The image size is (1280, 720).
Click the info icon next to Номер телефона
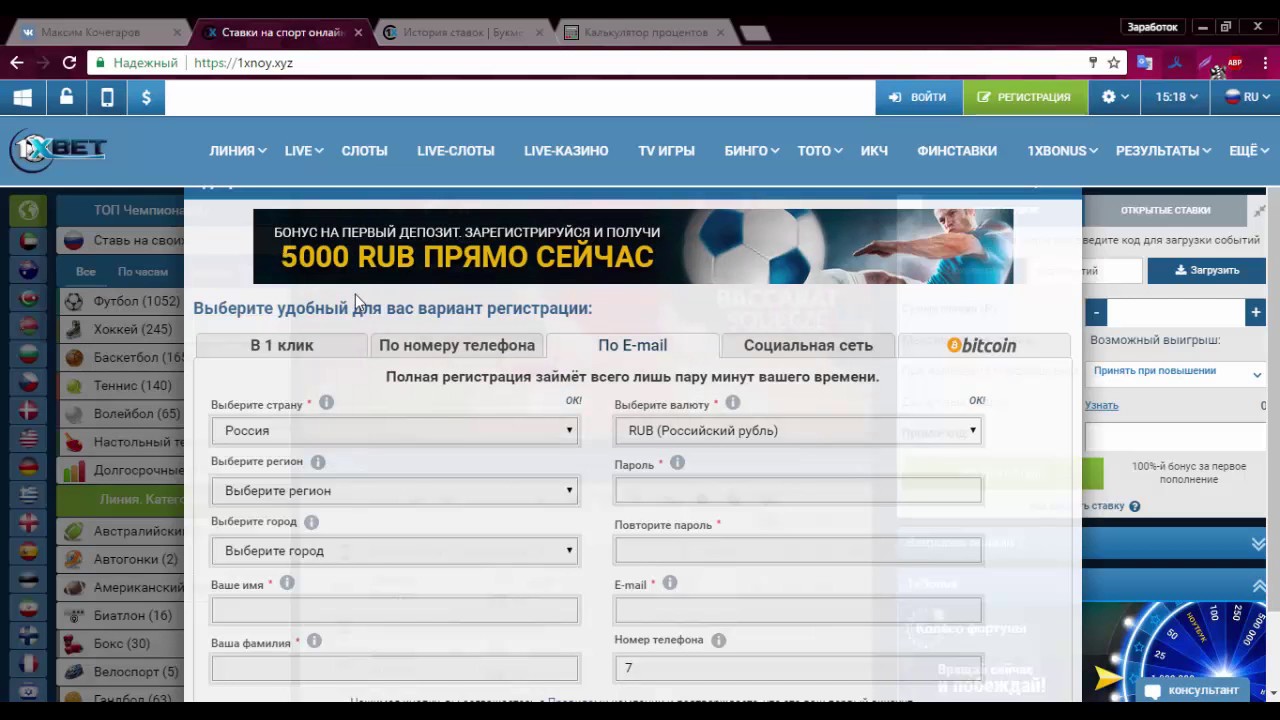click(x=718, y=640)
